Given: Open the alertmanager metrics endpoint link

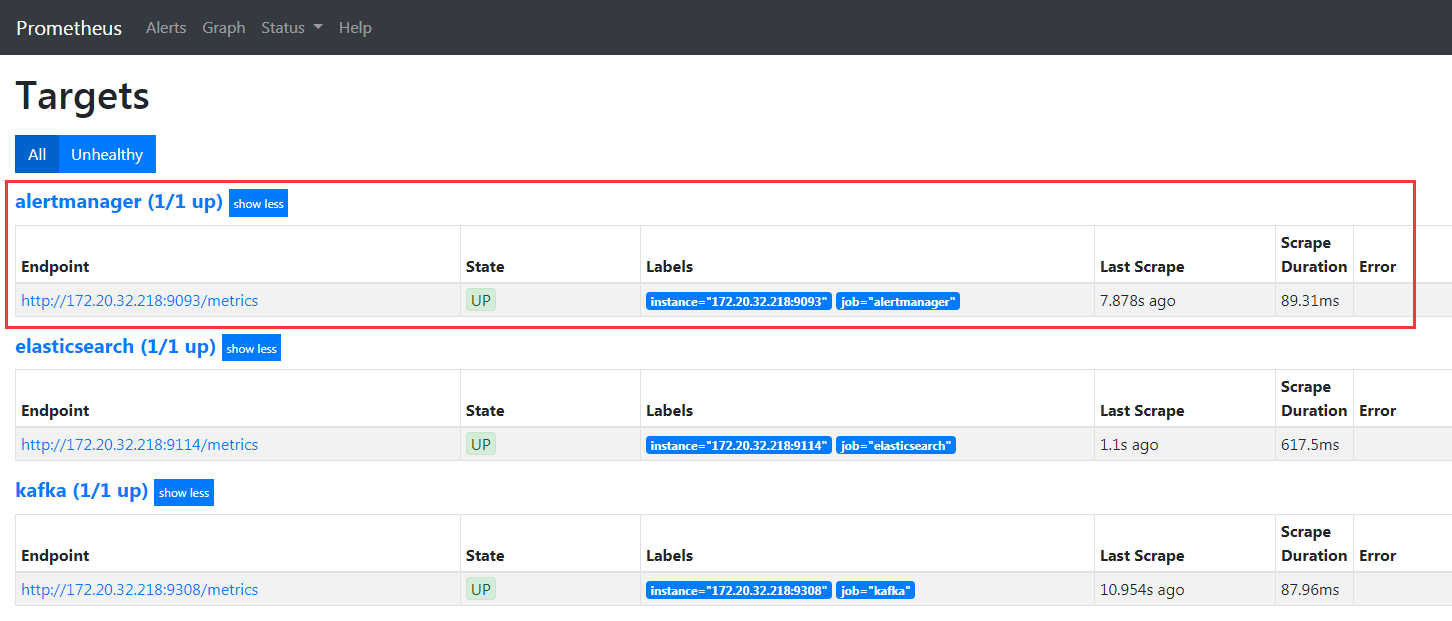Looking at the screenshot, I should pyautogui.click(x=139, y=300).
